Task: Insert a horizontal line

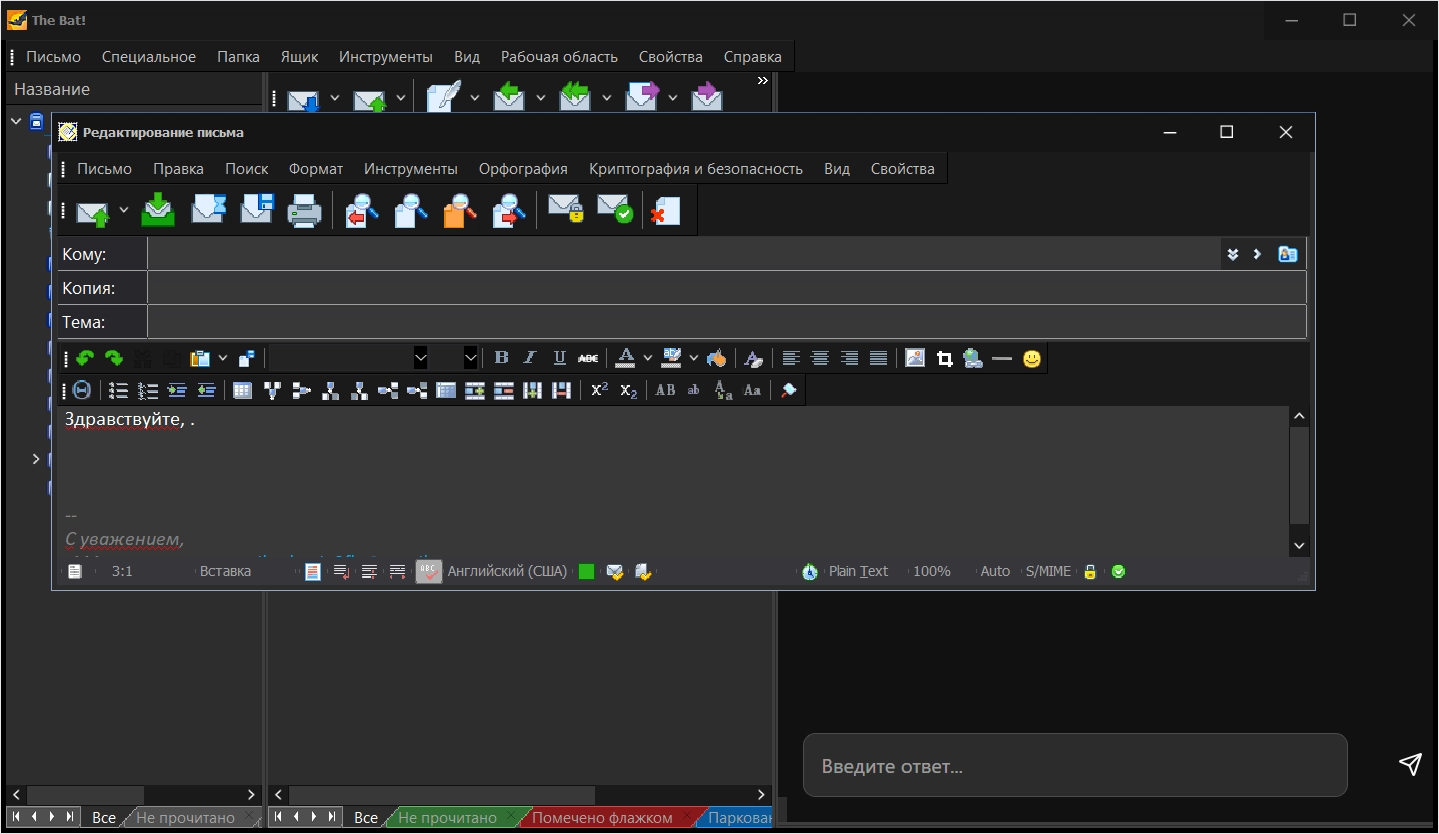Action: 1002,358
